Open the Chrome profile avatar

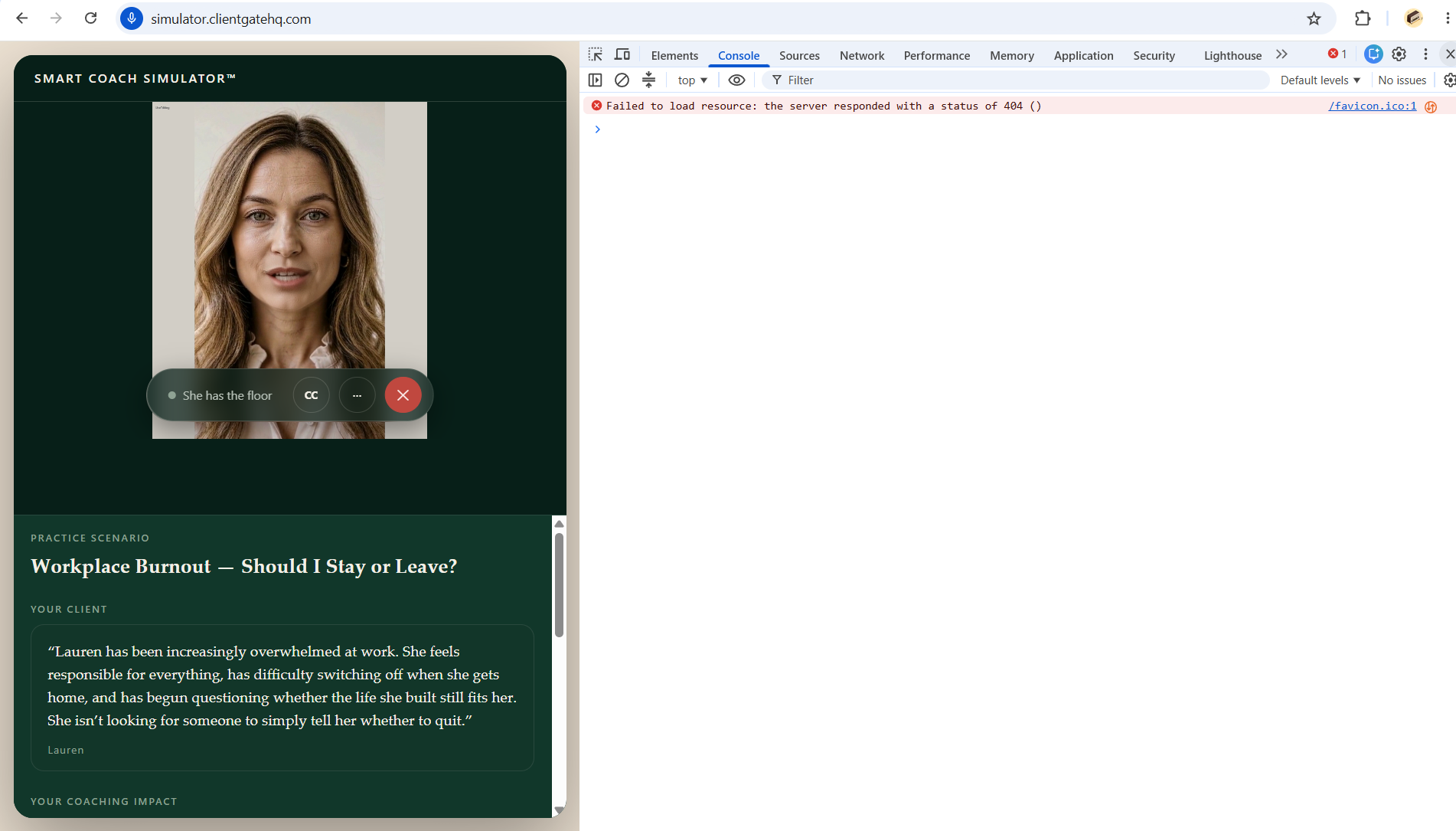pos(1414,18)
